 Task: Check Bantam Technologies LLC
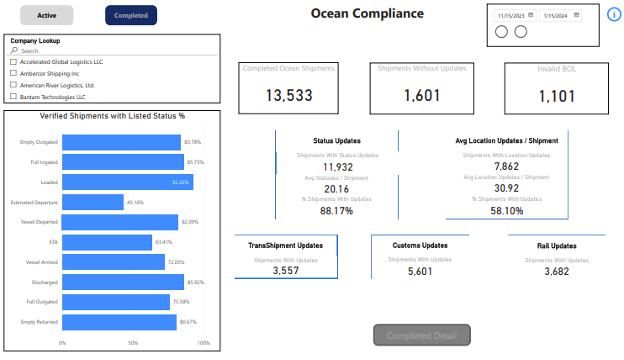click(14, 96)
